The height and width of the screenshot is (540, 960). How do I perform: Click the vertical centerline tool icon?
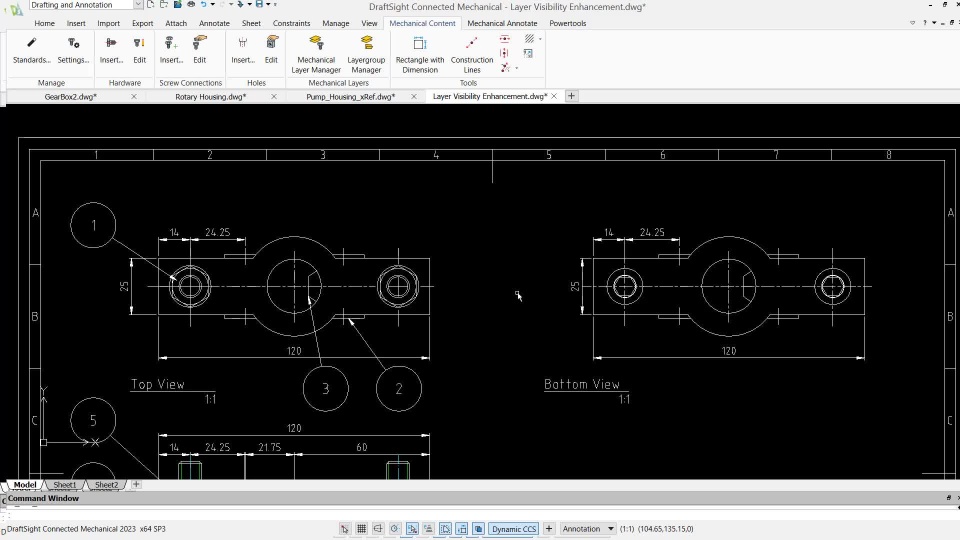[504, 53]
